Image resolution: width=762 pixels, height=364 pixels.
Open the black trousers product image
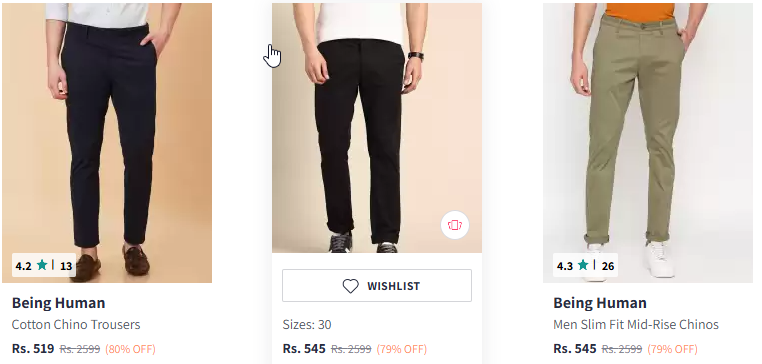click(x=377, y=128)
